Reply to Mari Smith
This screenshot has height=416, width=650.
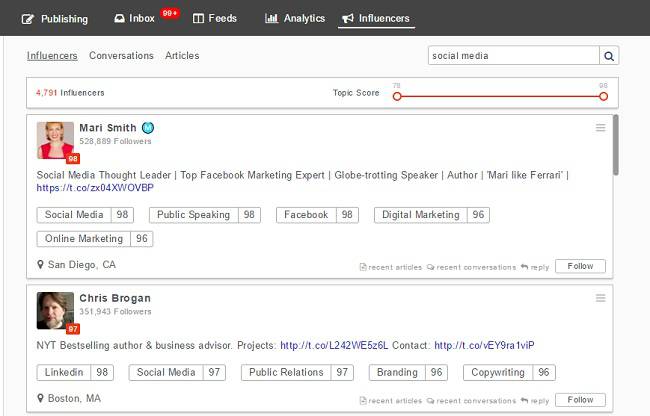[x=535, y=267]
